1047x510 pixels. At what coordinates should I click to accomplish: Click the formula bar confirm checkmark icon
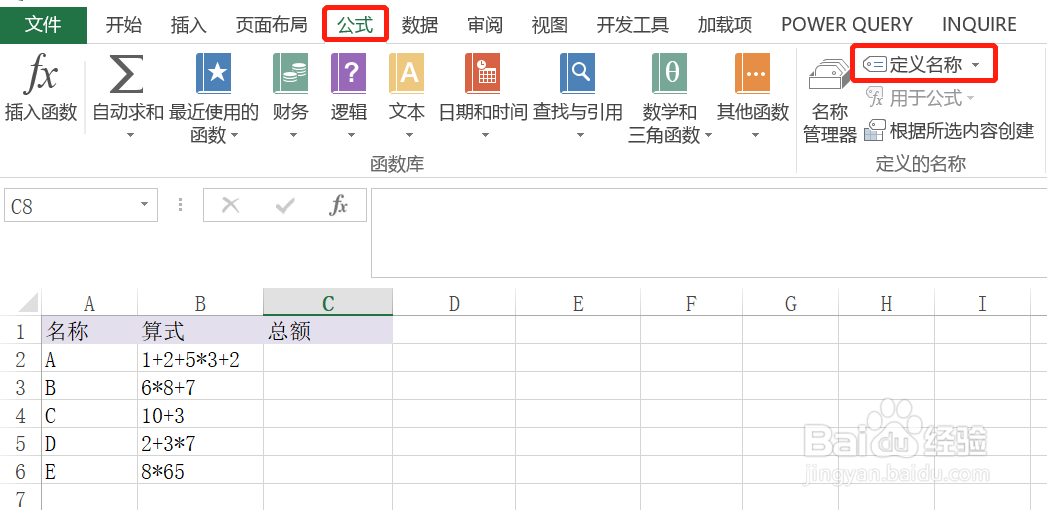point(285,206)
